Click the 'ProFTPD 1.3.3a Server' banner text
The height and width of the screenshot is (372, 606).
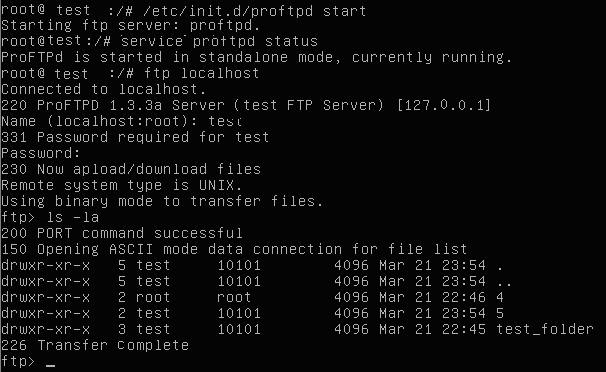(x=131, y=105)
